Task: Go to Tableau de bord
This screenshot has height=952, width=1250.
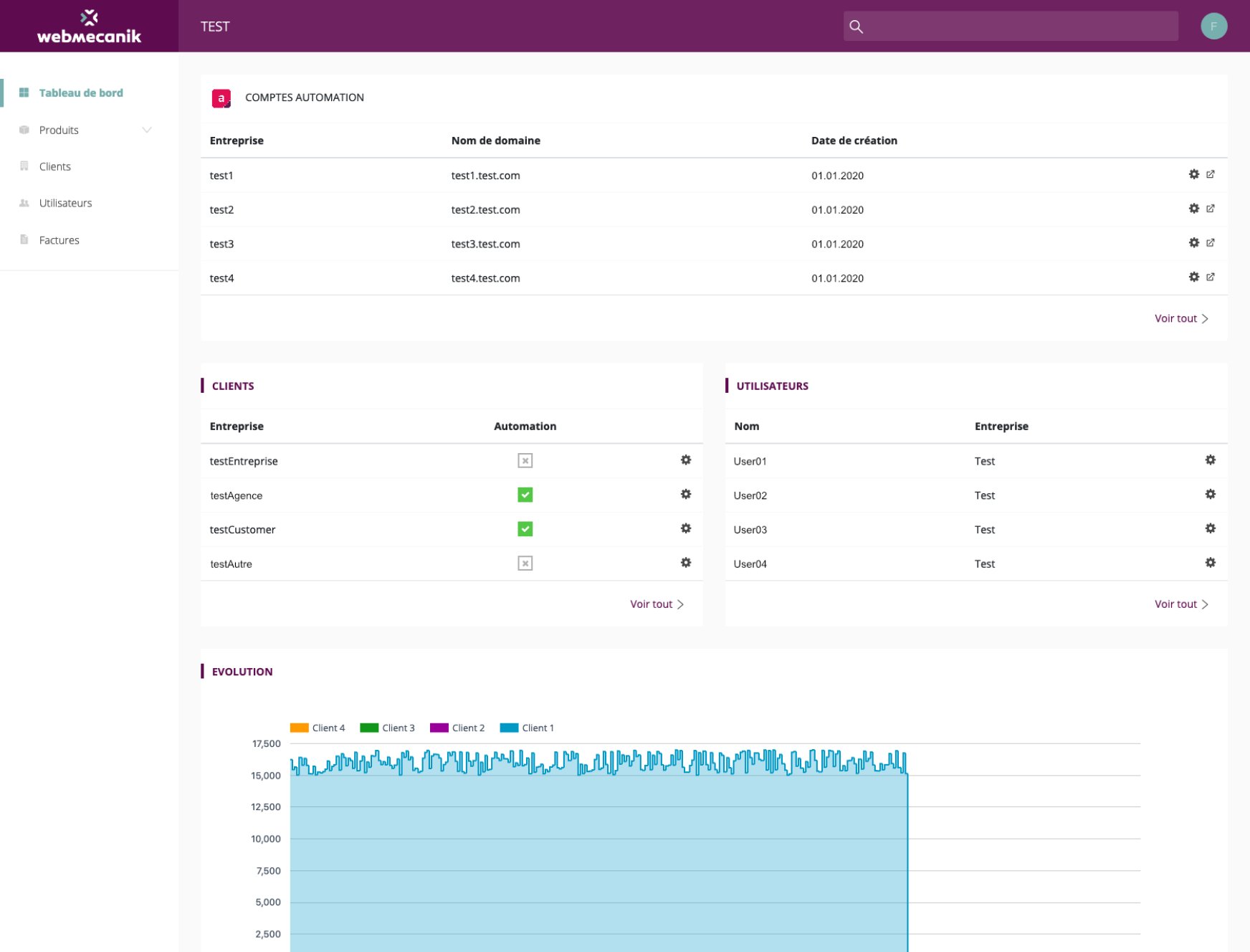Action: pyautogui.click(x=81, y=92)
